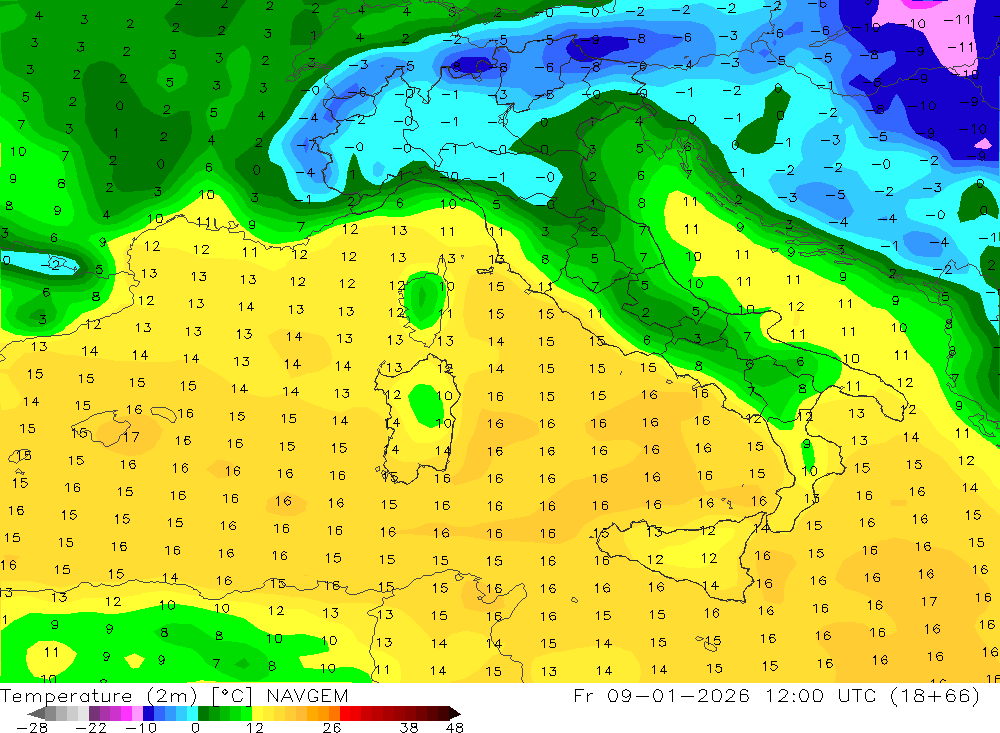The height and width of the screenshot is (733, 1000).
Task: Select the 48 label on the color scale
Action: pos(455,728)
